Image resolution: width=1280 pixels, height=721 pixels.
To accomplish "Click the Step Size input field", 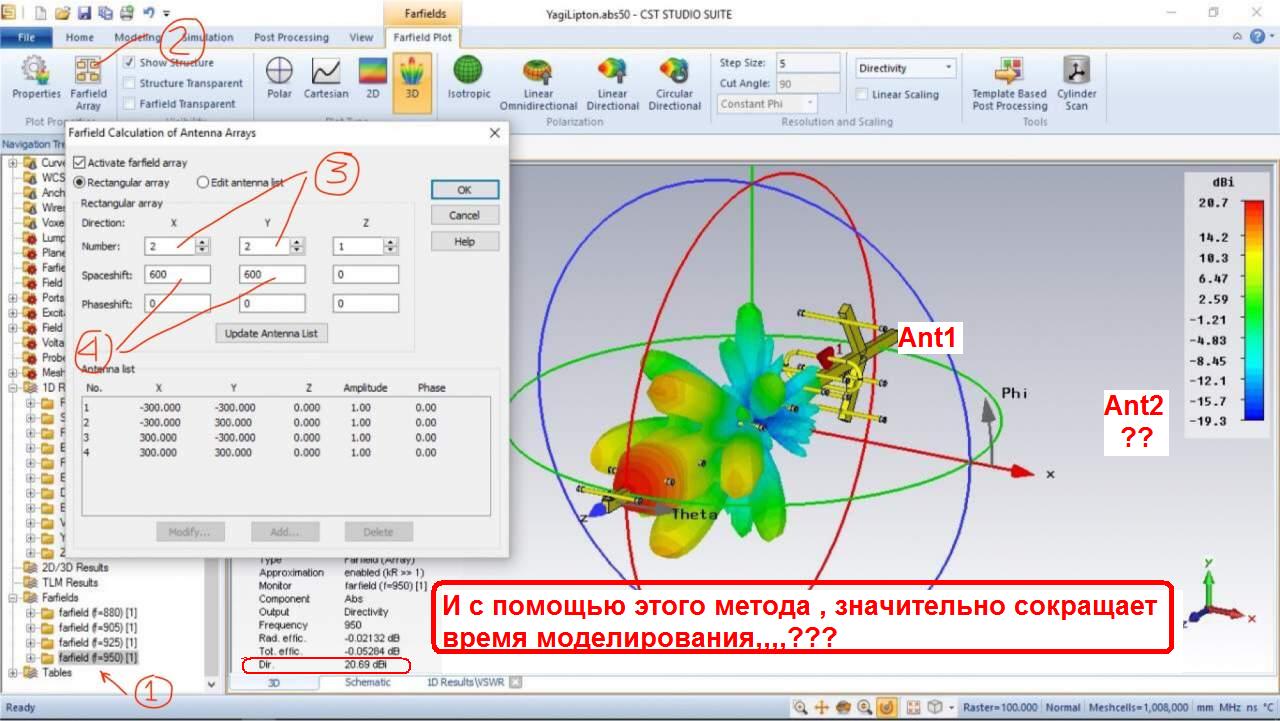I will tap(808, 63).
